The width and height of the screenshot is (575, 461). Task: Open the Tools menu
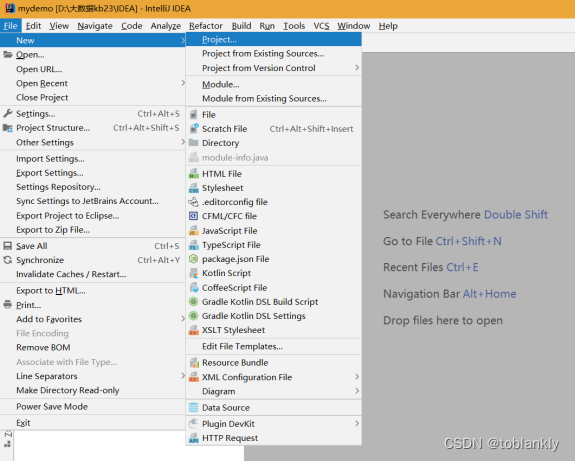tap(294, 26)
